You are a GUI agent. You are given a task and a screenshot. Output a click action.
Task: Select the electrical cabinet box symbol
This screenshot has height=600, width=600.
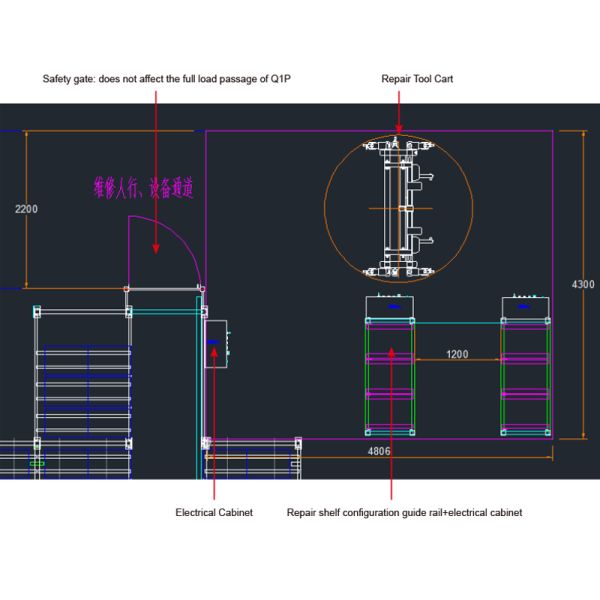pos(216,344)
